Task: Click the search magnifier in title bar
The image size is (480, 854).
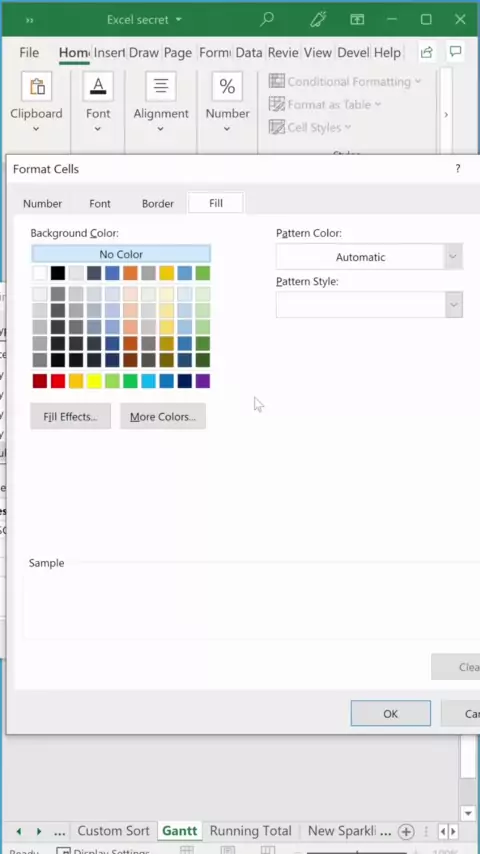Action: (x=266, y=20)
